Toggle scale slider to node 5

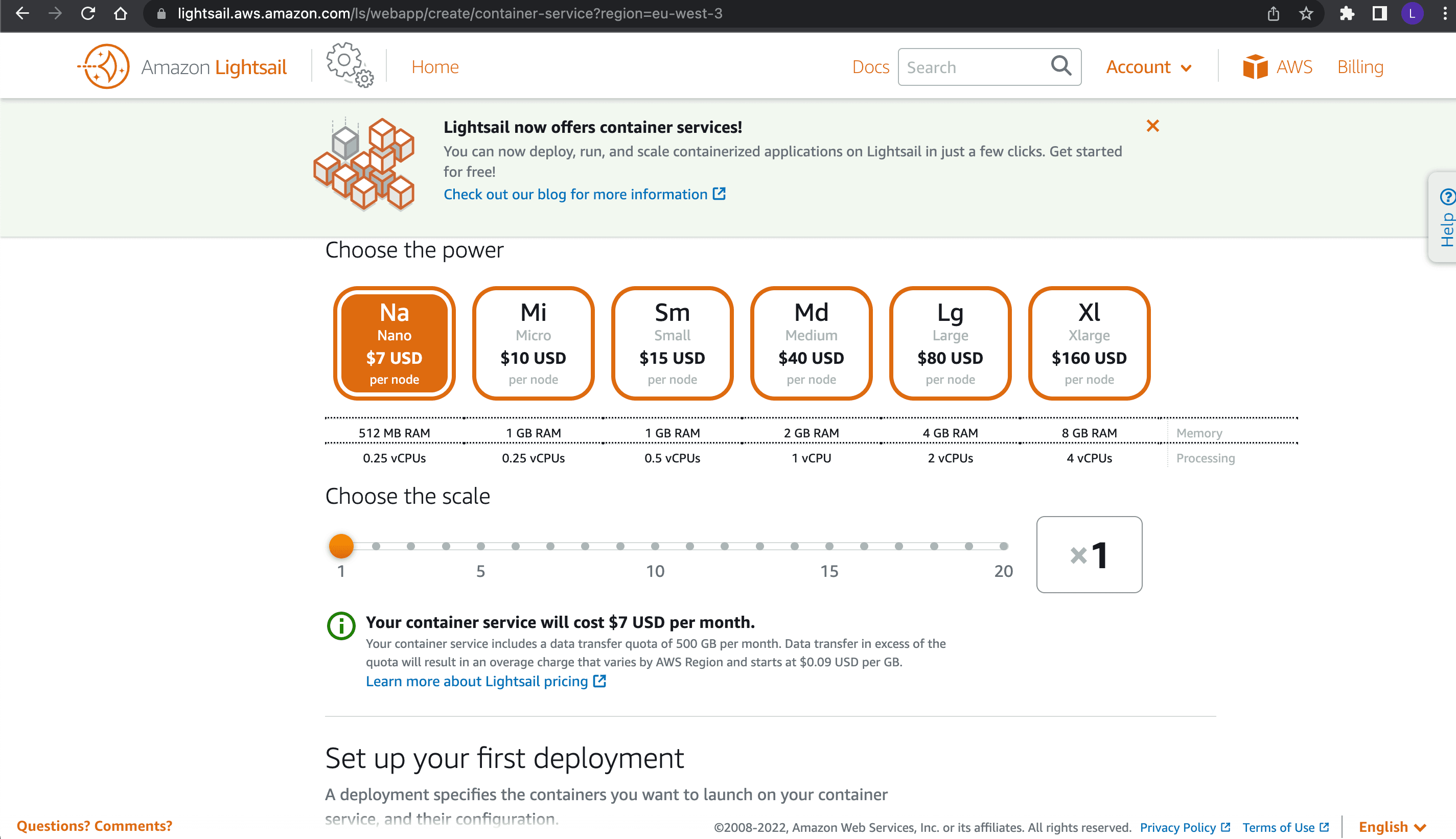coord(481,545)
